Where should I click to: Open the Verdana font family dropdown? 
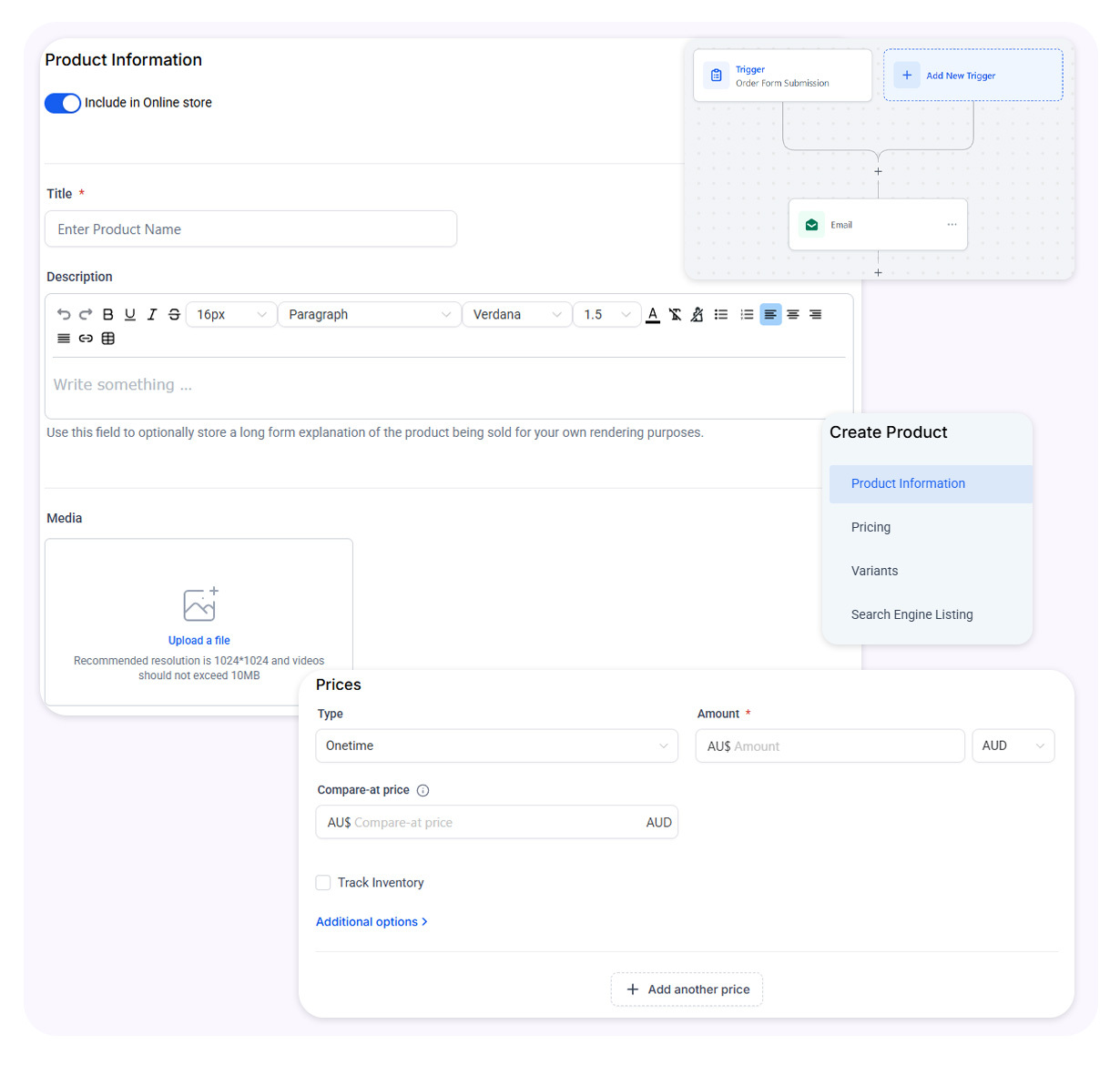pyautogui.click(x=516, y=314)
